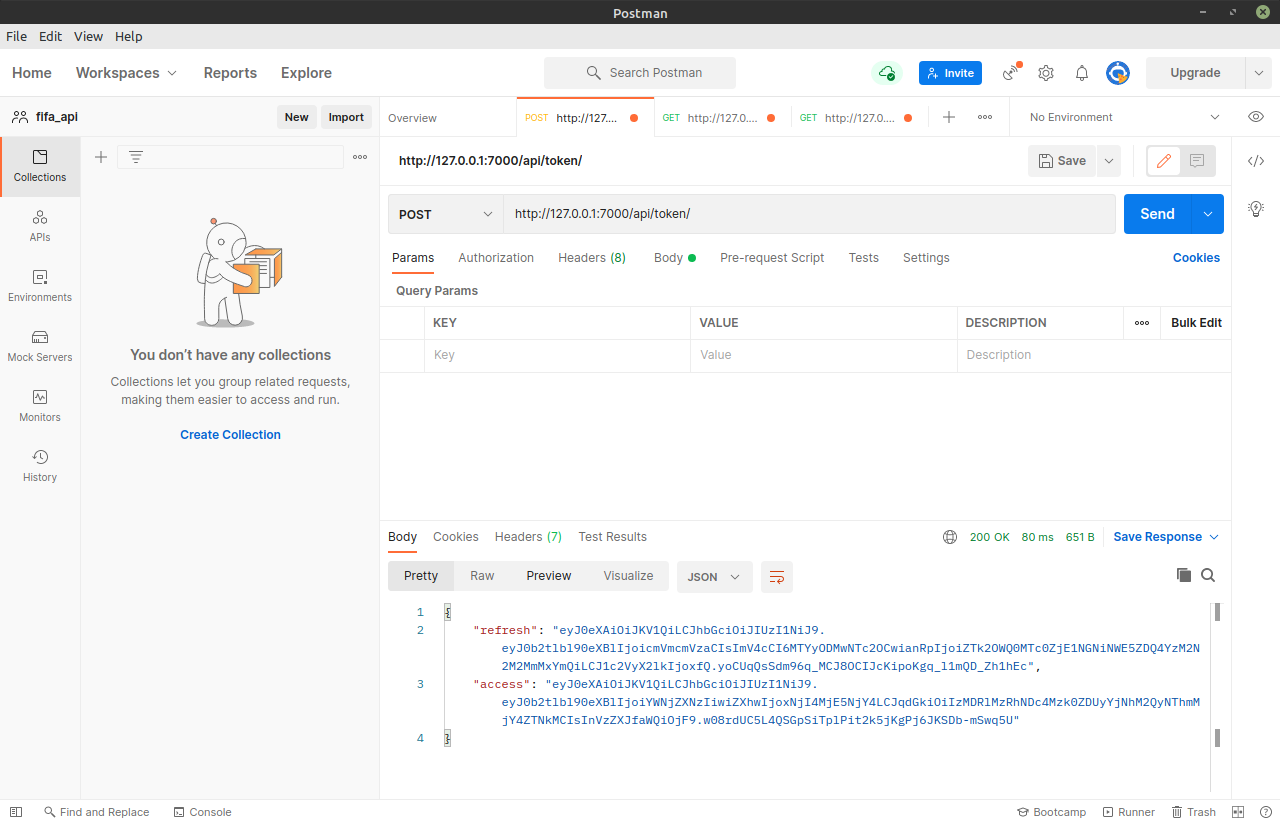The width and height of the screenshot is (1280, 824).
Task: Toggle the environment quick look eye
Action: (1256, 116)
